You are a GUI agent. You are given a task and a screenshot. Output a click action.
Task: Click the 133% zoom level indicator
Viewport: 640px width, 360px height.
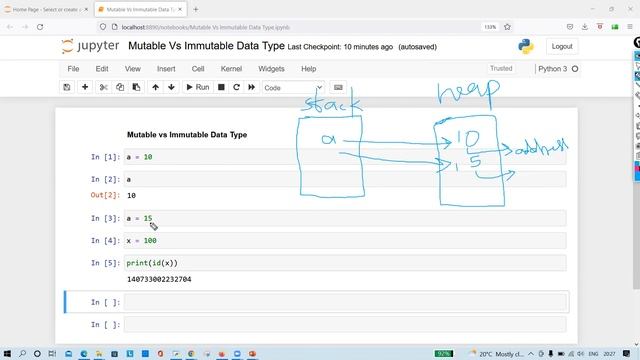pyautogui.click(x=490, y=27)
